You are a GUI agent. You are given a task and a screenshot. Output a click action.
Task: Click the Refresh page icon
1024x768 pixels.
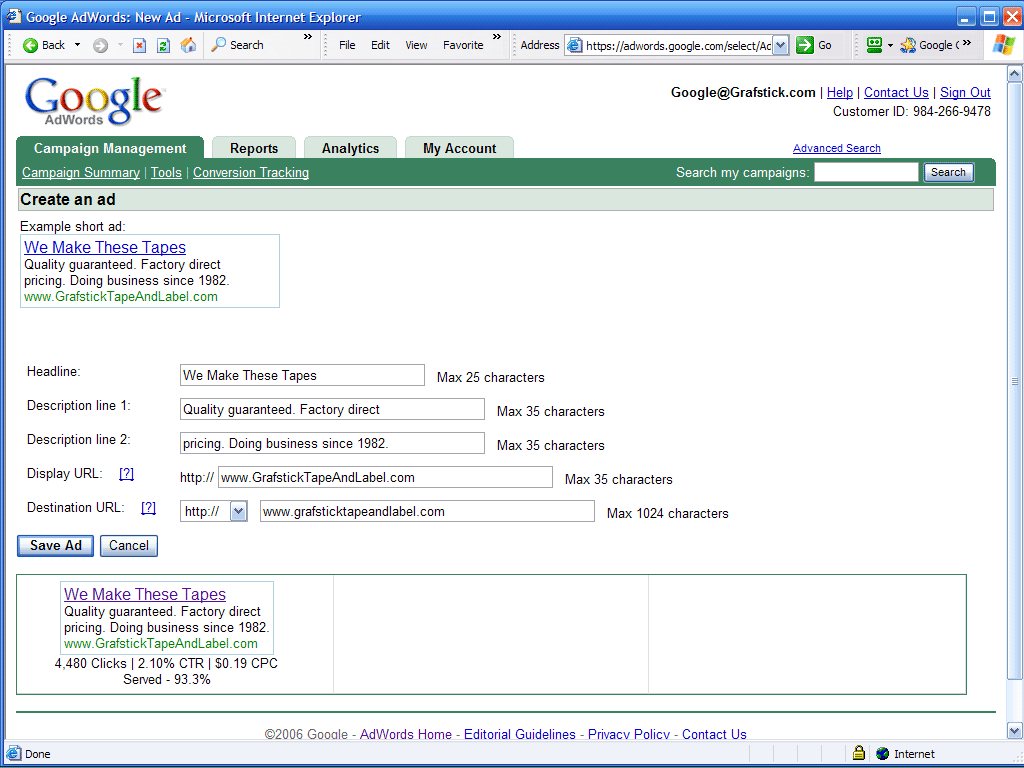[163, 45]
